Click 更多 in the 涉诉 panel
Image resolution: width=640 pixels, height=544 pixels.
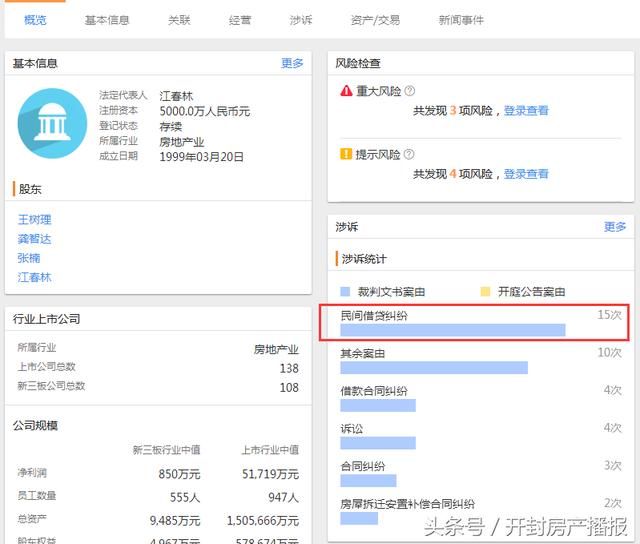pos(615,226)
